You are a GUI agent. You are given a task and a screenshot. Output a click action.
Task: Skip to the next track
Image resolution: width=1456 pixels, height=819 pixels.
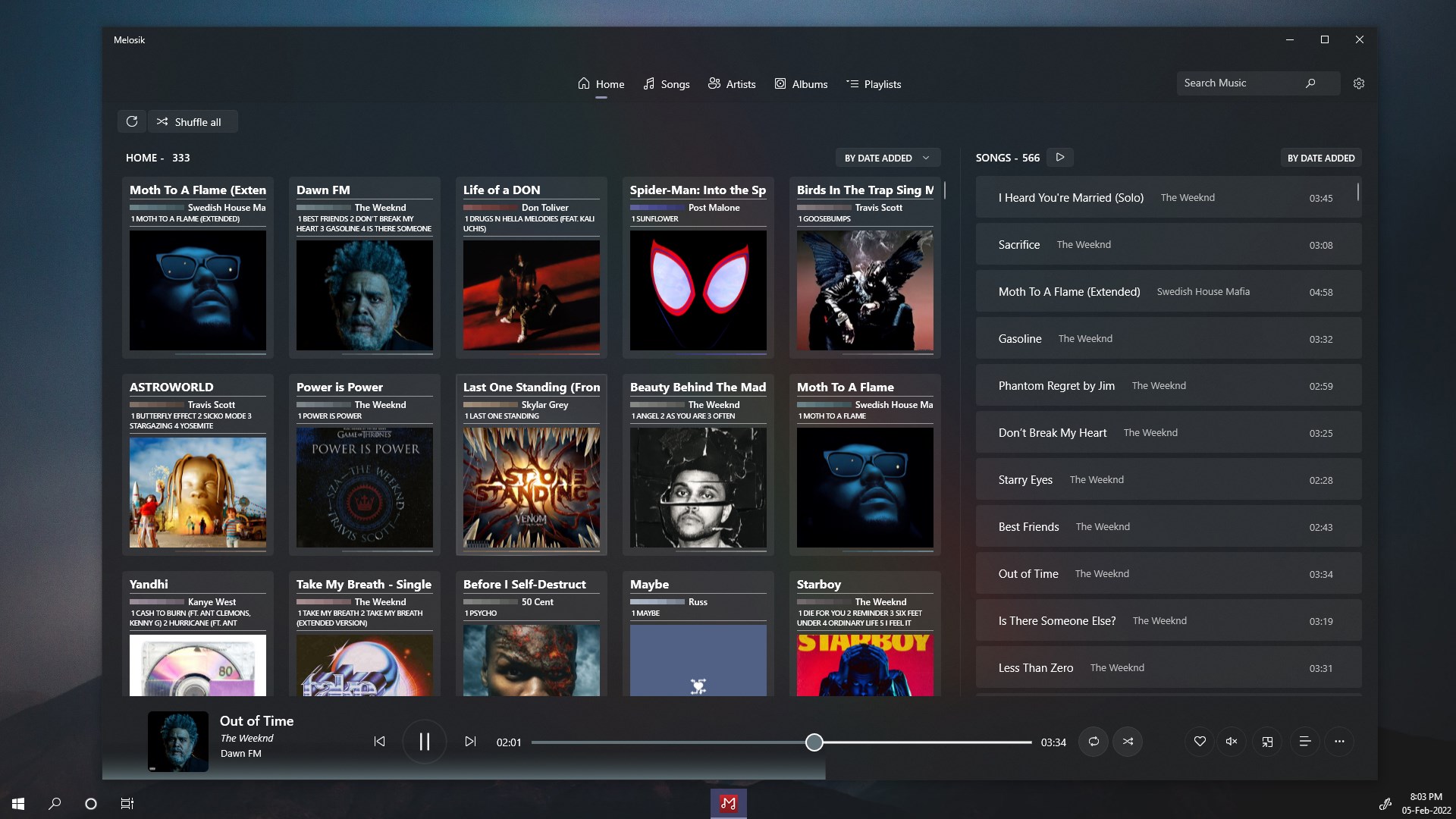(x=470, y=742)
